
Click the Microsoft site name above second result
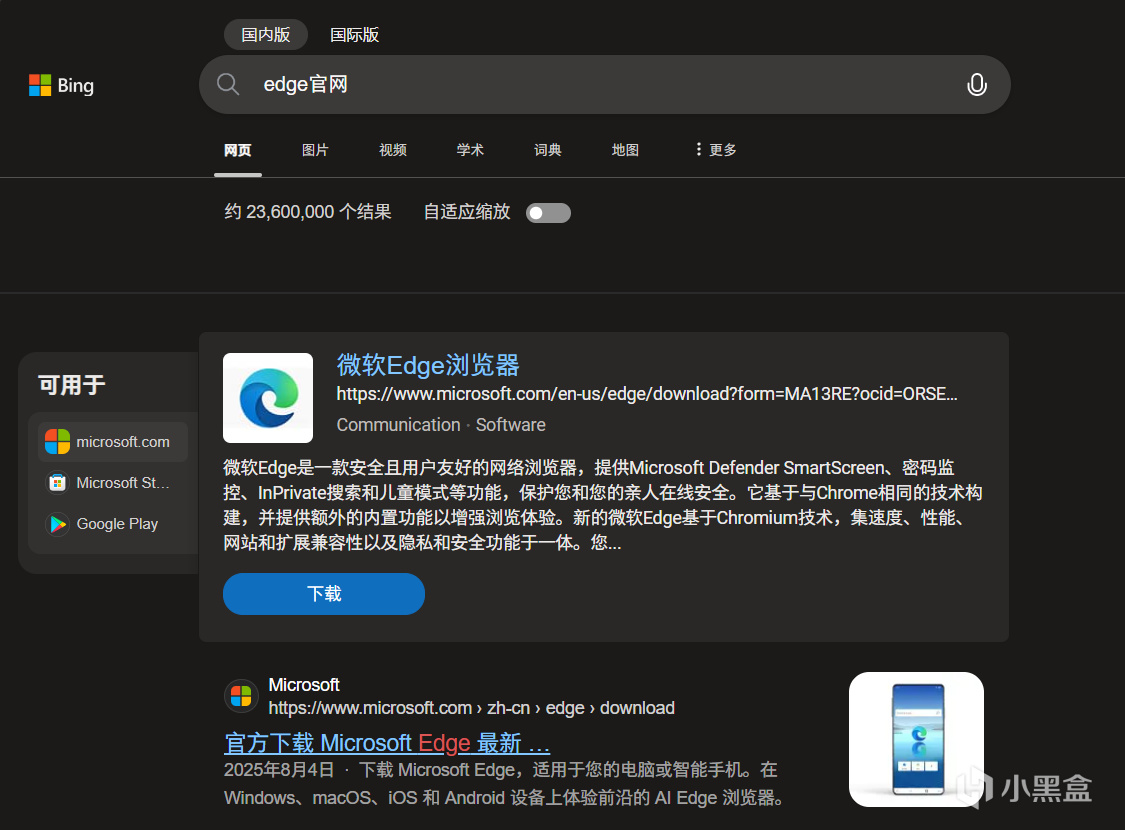pyautogui.click(x=303, y=685)
